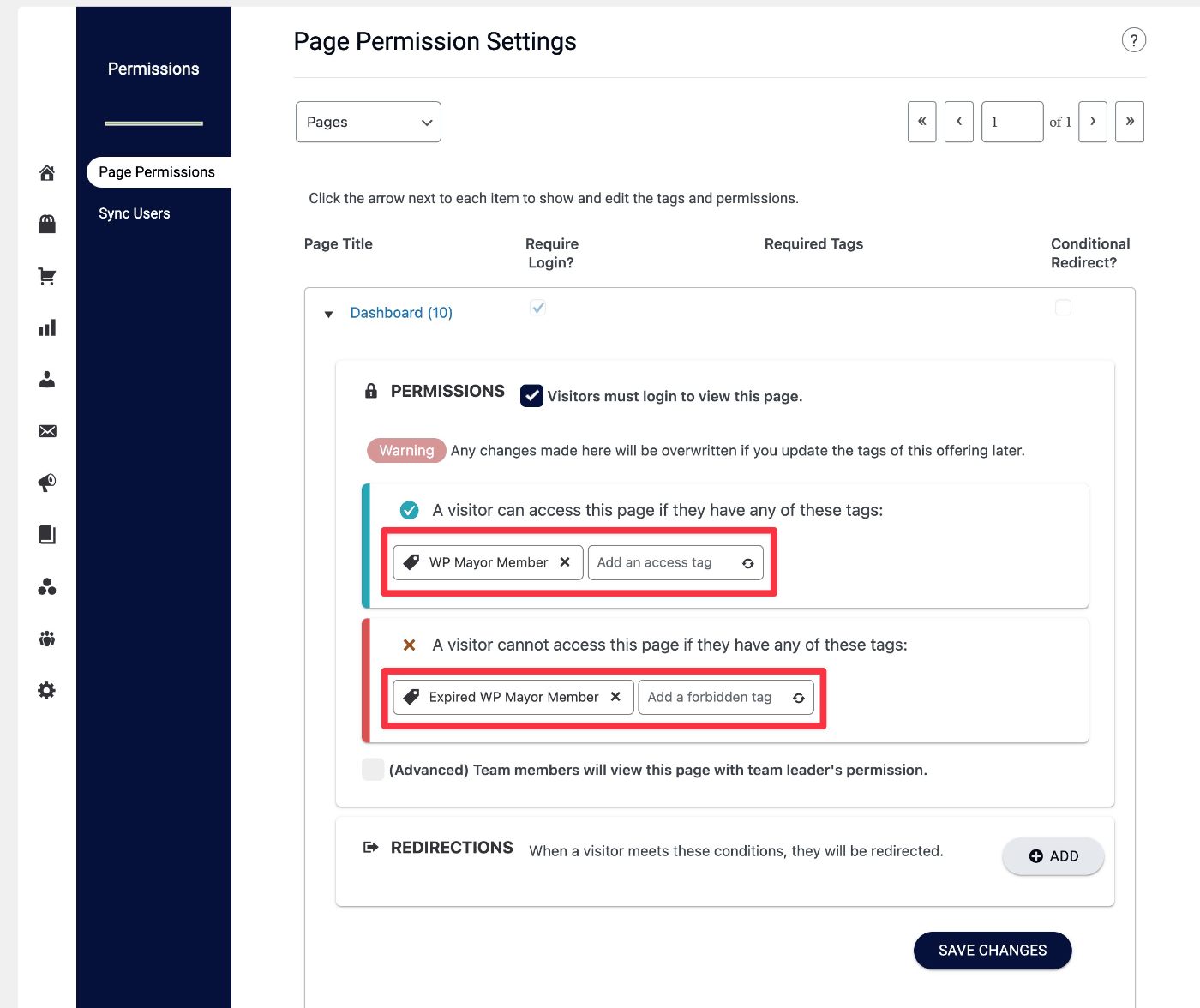Click the help question mark icon
The height and width of the screenshot is (1008, 1200).
[x=1134, y=40]
